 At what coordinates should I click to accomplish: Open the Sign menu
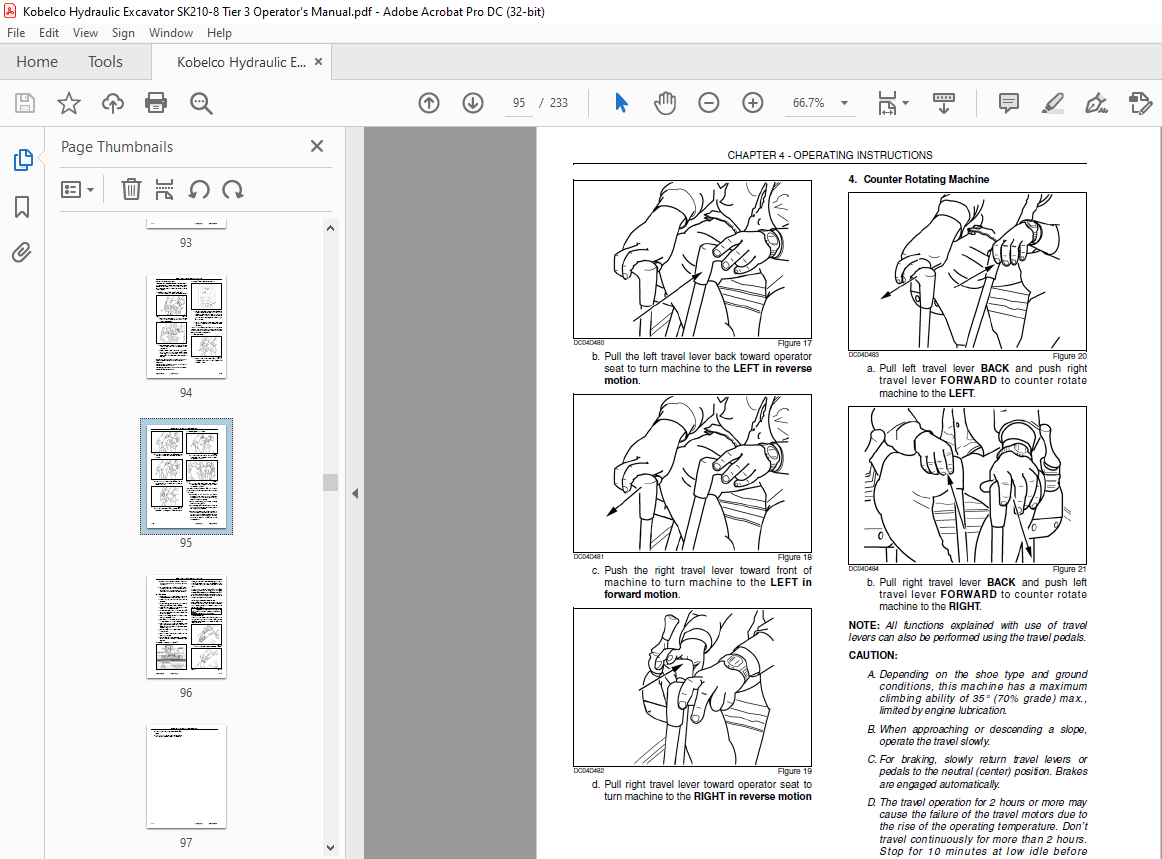click(x=123, y=33)
